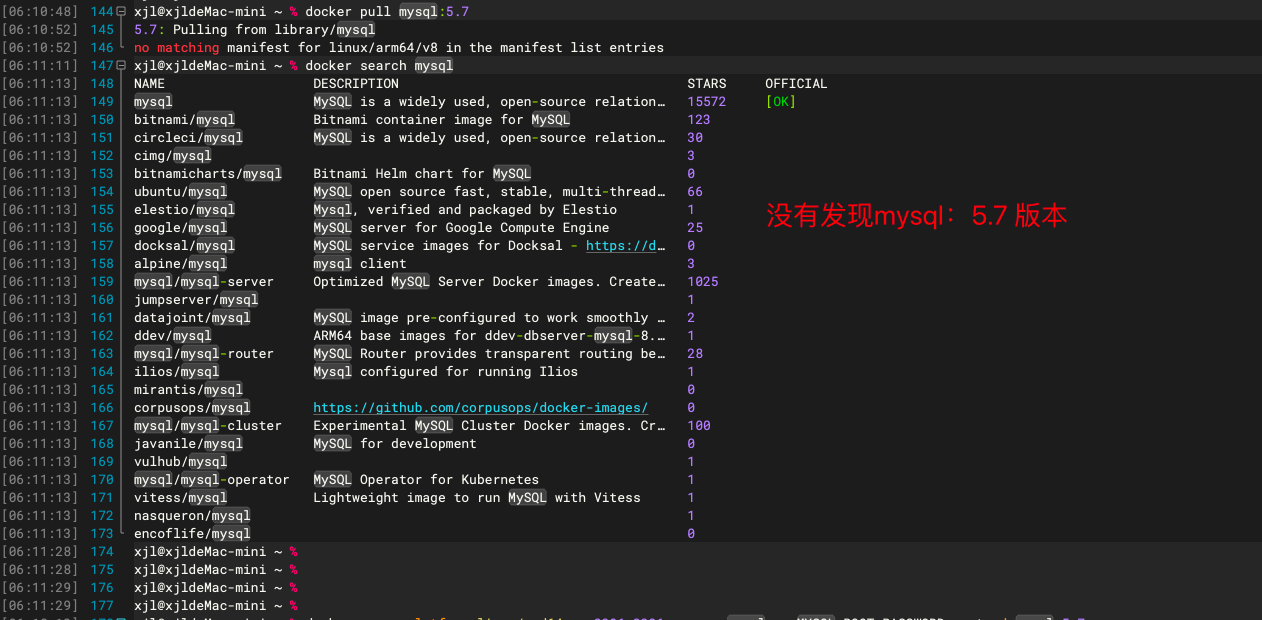Screen dimensions: 1262x620
Task: Click the 'docker search mysql' command text
Action: (x=379, y=66)
